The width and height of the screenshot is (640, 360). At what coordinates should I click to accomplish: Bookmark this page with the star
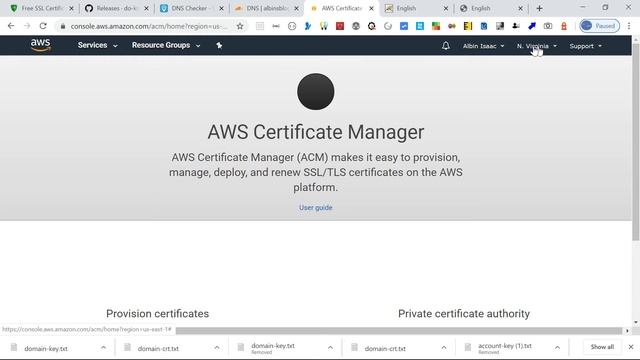click(x=240, y=26)
